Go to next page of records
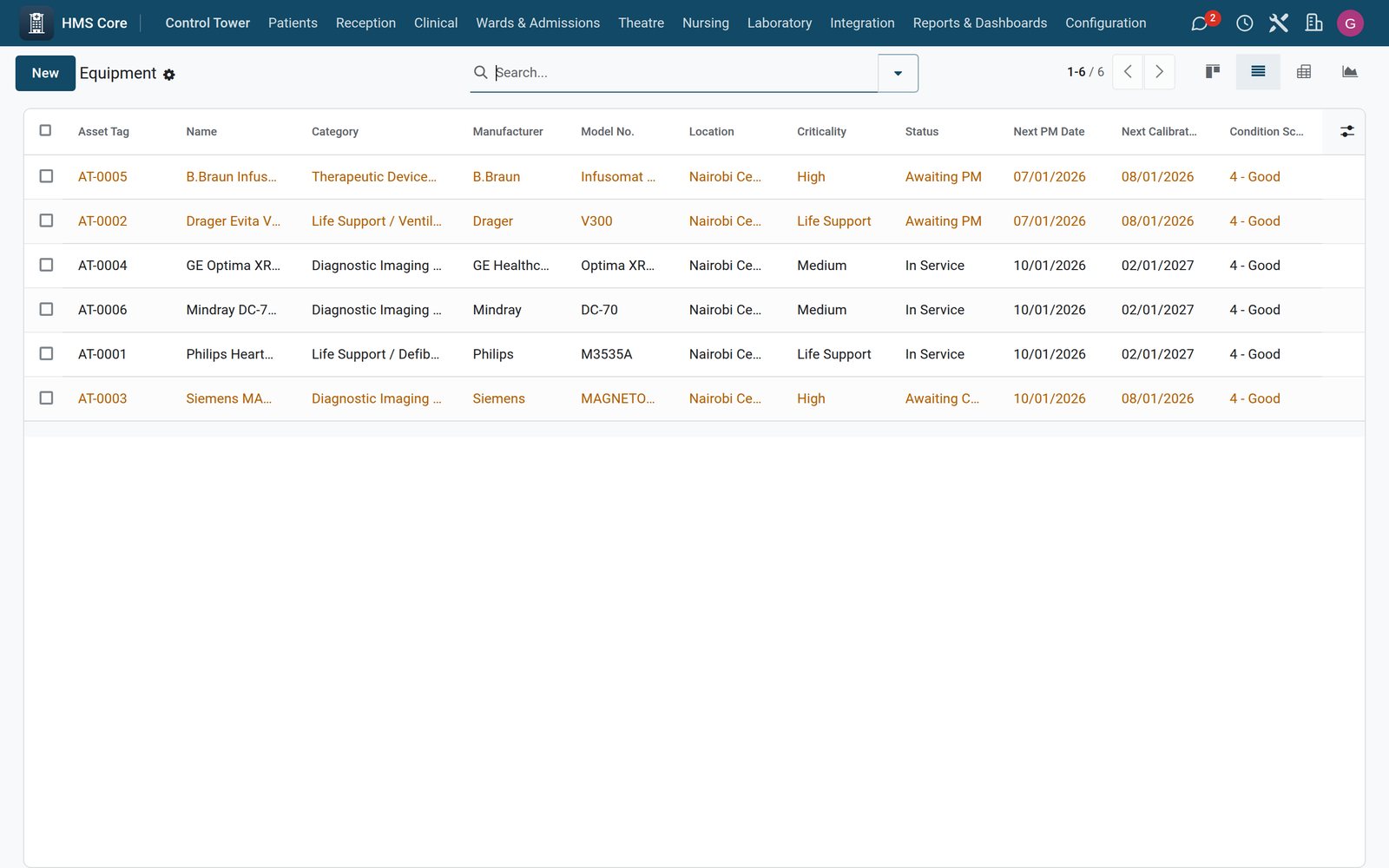1389x868 pixels. click(1159, 72)
